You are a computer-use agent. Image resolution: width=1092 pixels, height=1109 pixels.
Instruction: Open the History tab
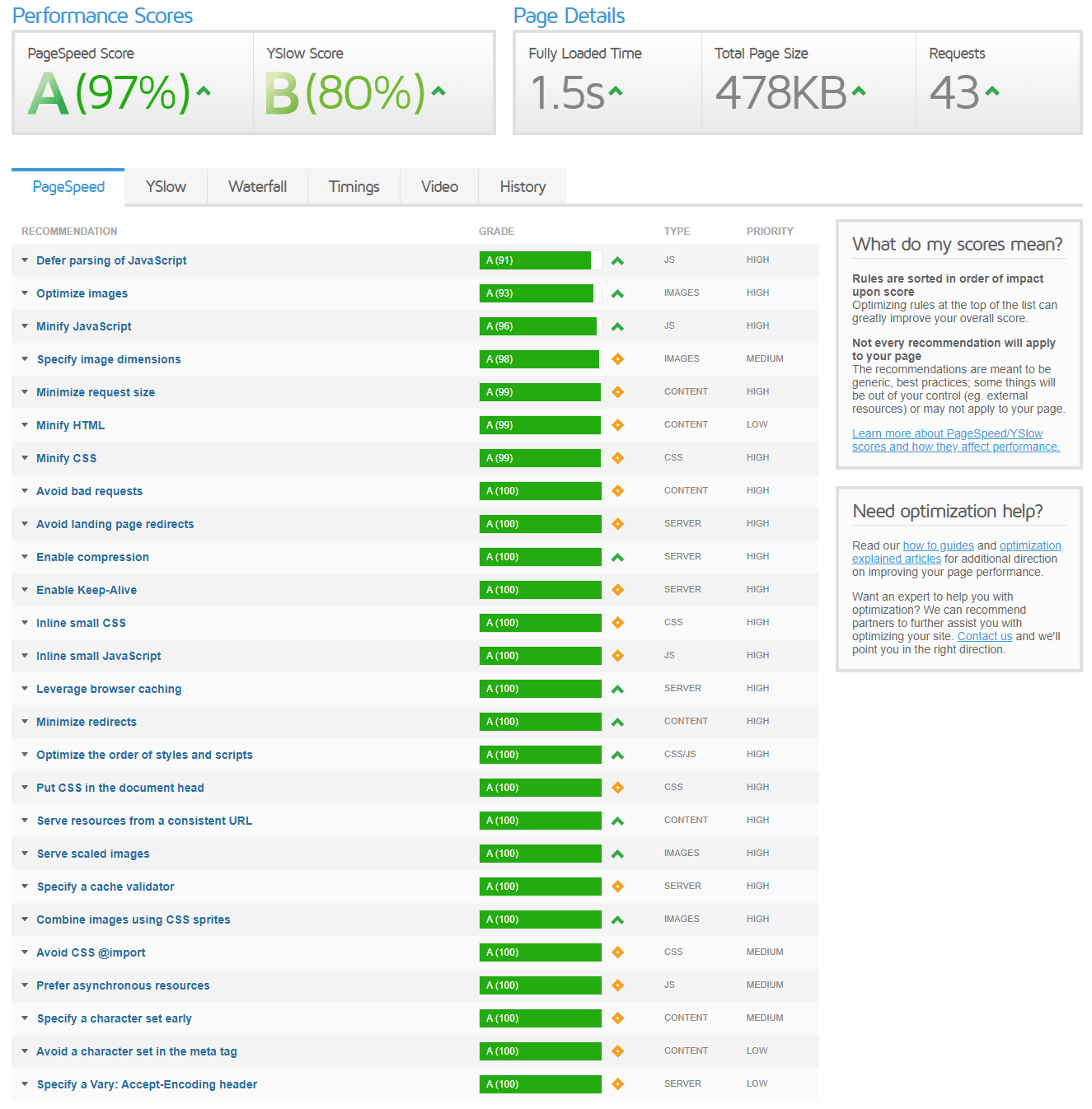(x=523, y=187)
